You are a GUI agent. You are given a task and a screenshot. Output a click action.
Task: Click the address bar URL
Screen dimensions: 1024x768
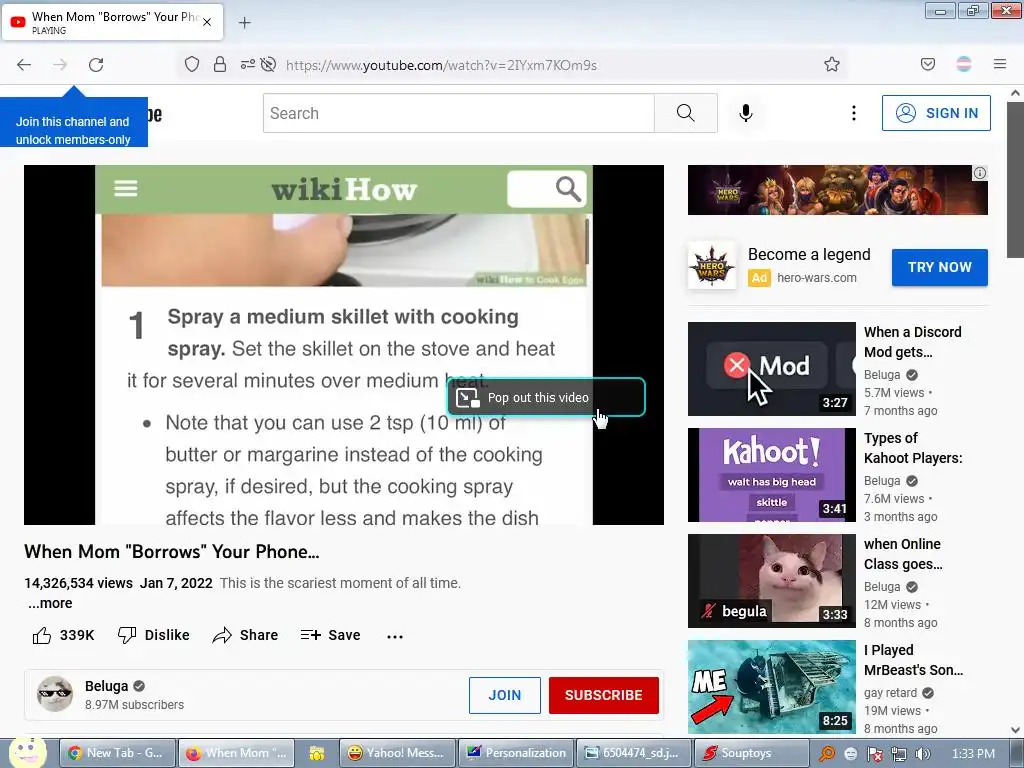pos(441,65)
